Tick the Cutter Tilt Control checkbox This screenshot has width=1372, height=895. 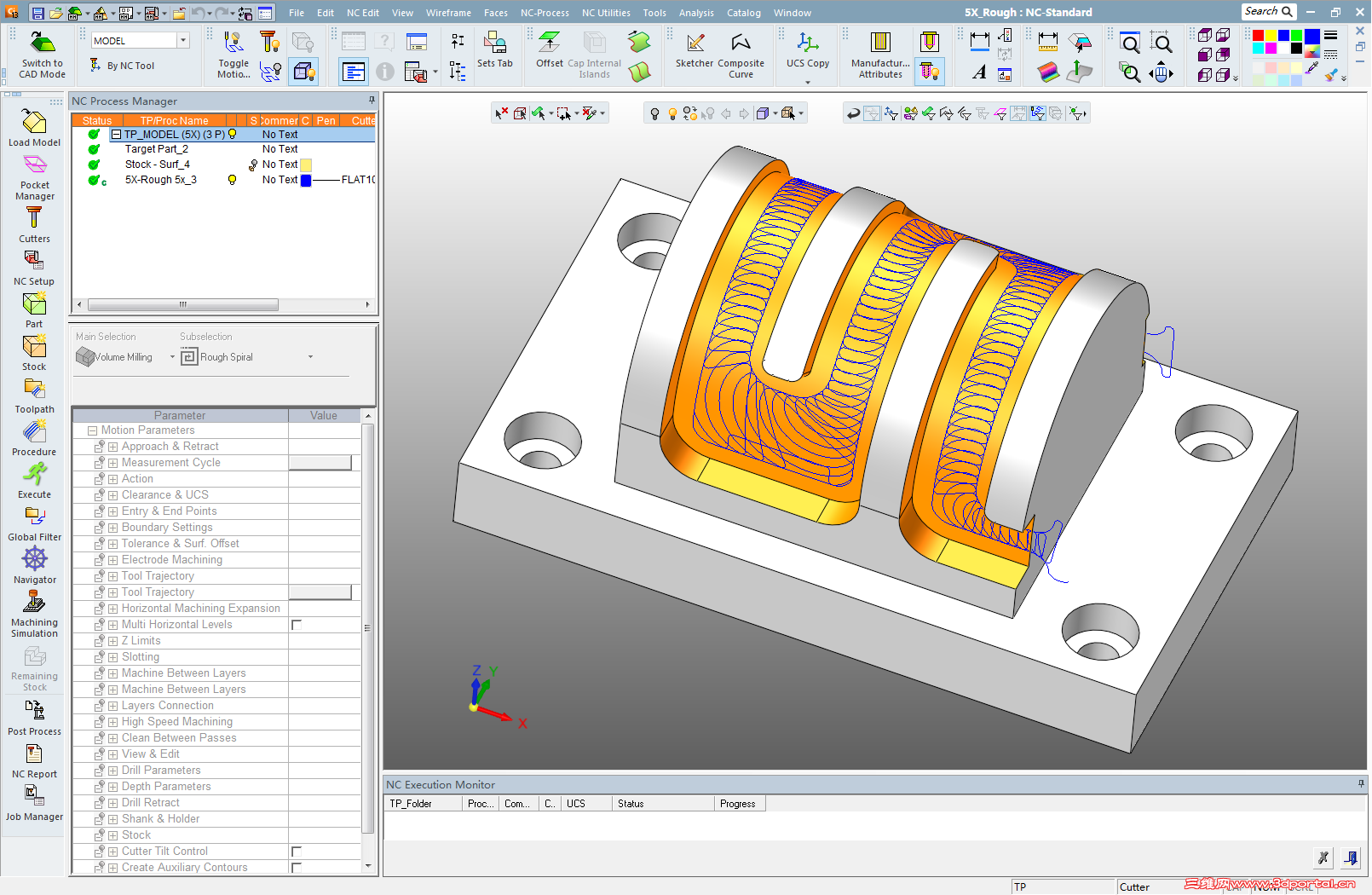(x=297, y=852)
